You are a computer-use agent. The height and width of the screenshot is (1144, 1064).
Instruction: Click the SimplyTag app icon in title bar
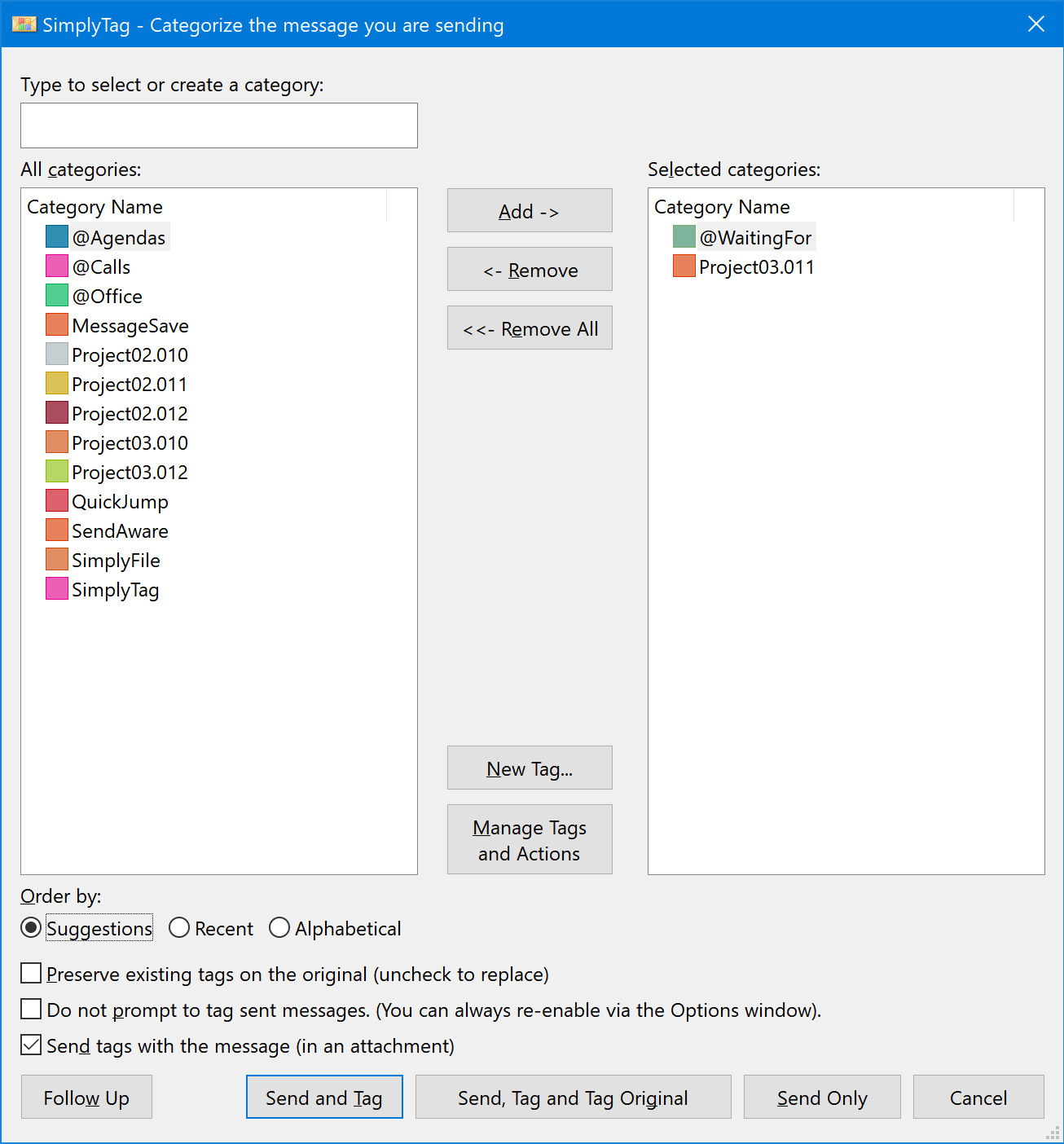[x=24, y=24]
